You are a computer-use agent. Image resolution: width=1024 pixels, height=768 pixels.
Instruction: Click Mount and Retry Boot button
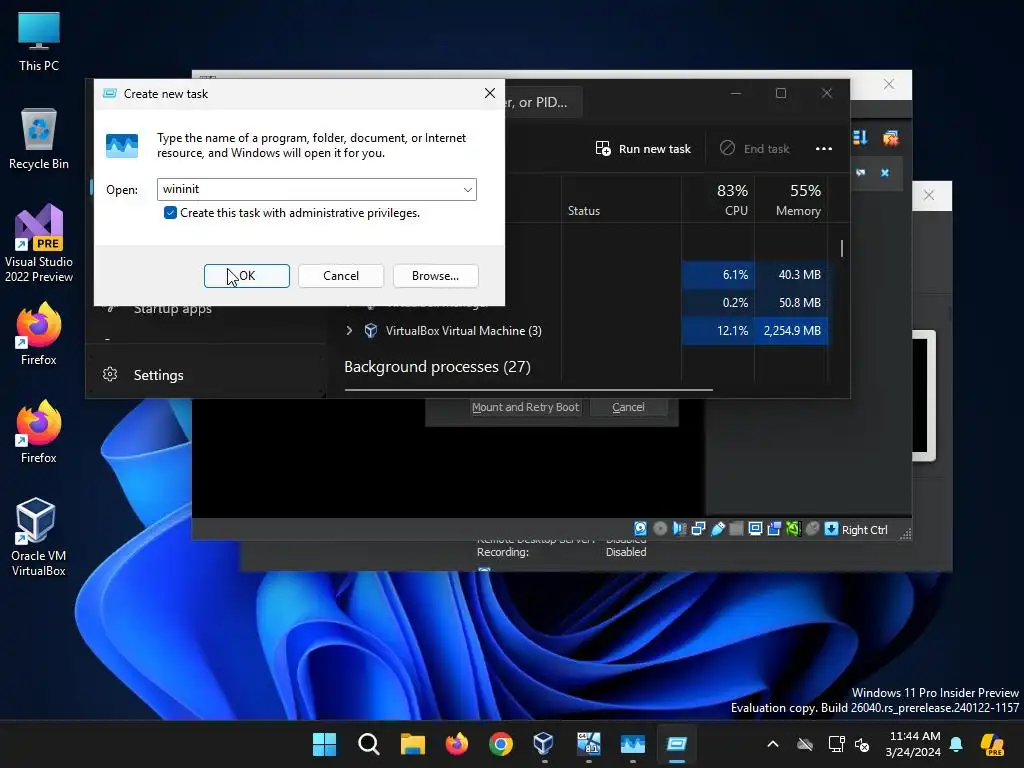(x=526, y=407)
